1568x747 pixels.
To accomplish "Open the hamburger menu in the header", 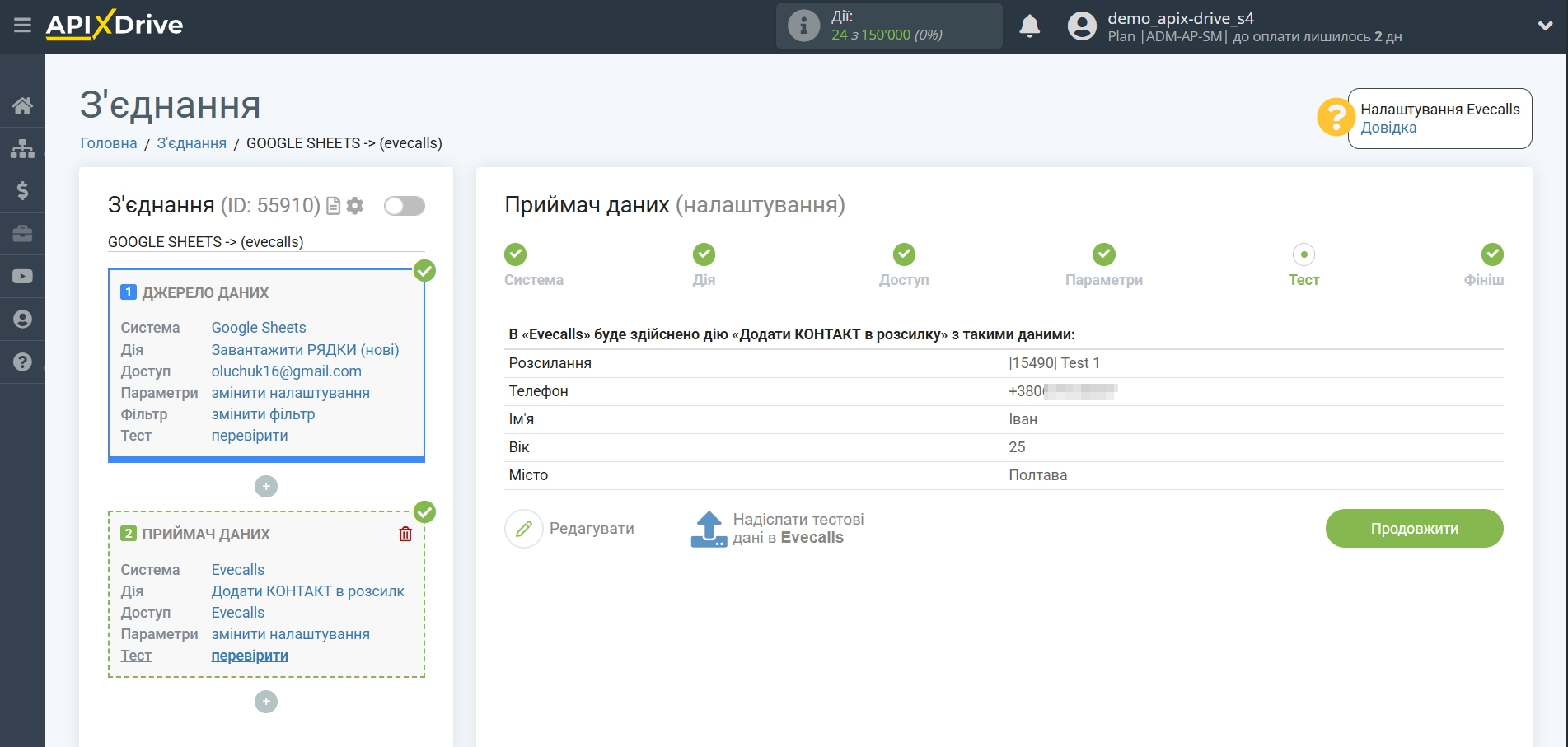I will pos(22,26).
